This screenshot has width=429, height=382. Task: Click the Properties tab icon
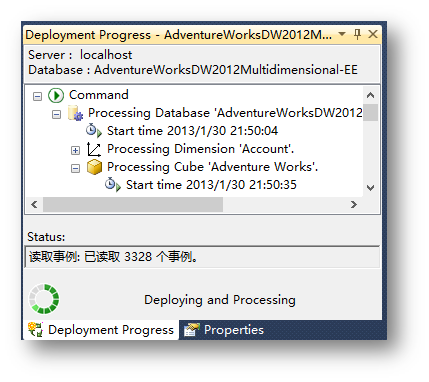click(192, 330)
